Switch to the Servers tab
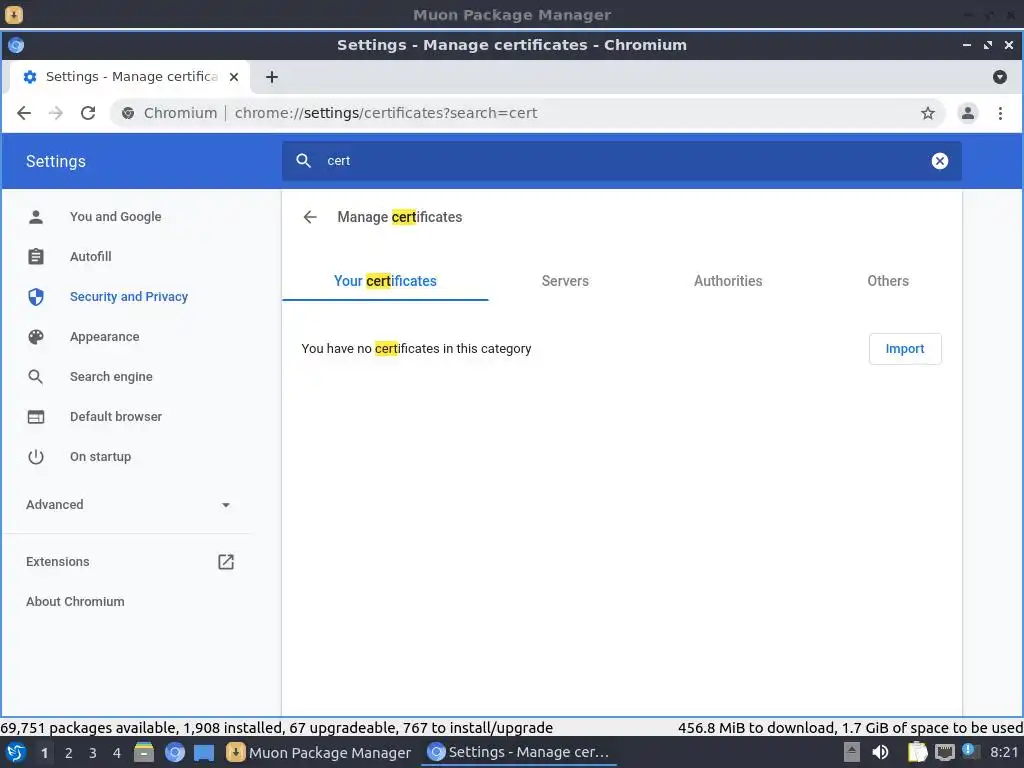The height and width of the screenshot is (768, 1024). (565, 281)
